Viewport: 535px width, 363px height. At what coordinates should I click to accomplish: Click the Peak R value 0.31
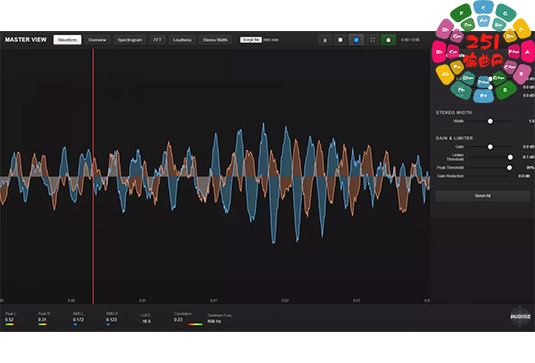point(42,320)
